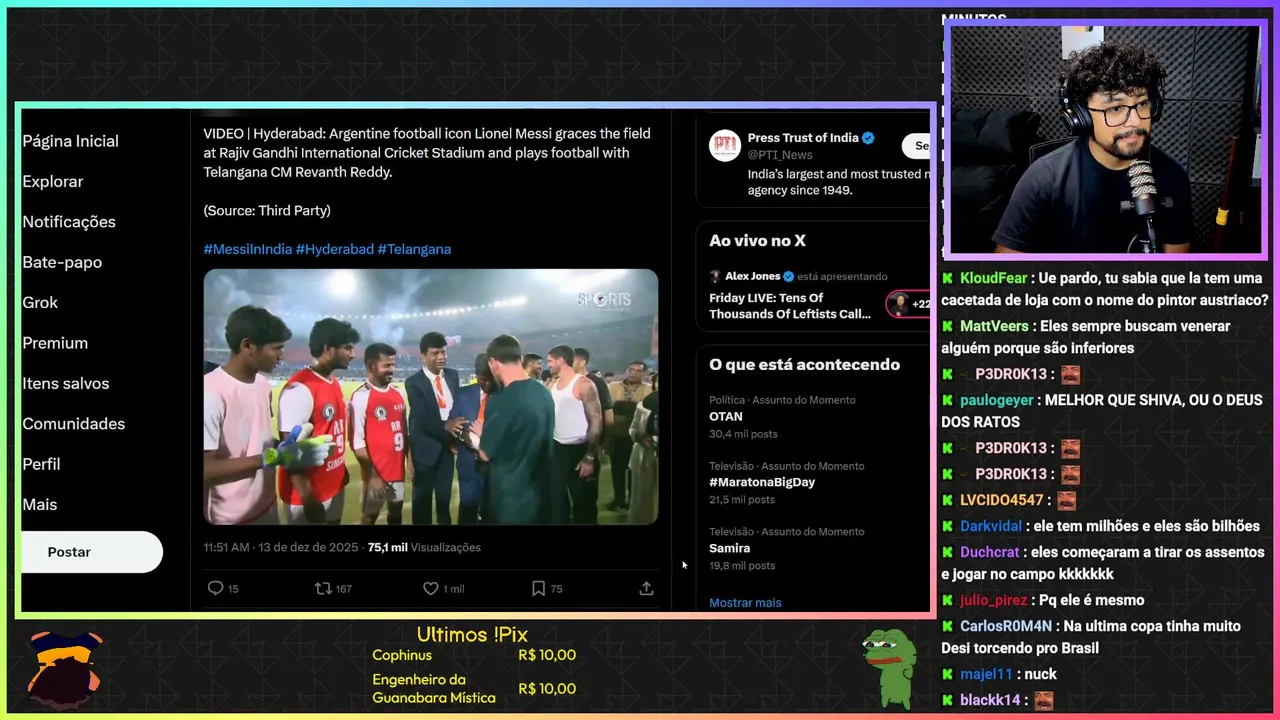Click chat username Duchcrat
Image resolution: width=1280 pixels, height=720 pixels.
tap(990, 552)
